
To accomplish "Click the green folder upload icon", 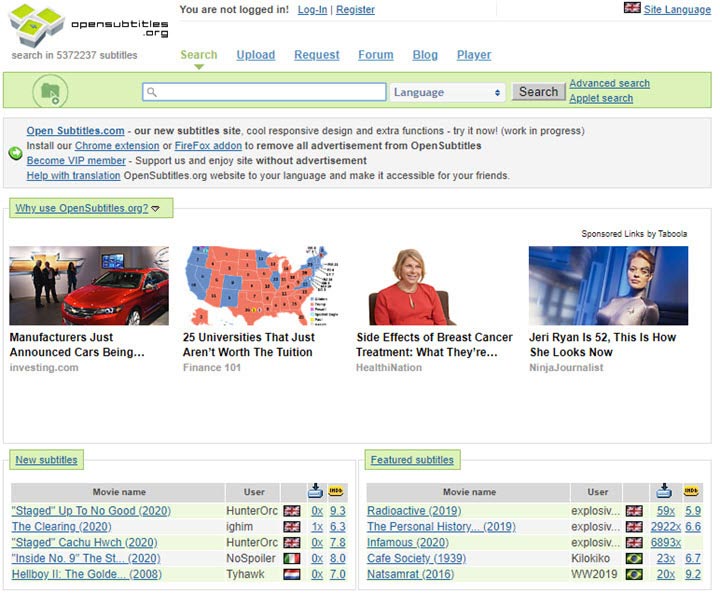I will tap(50, 92).
